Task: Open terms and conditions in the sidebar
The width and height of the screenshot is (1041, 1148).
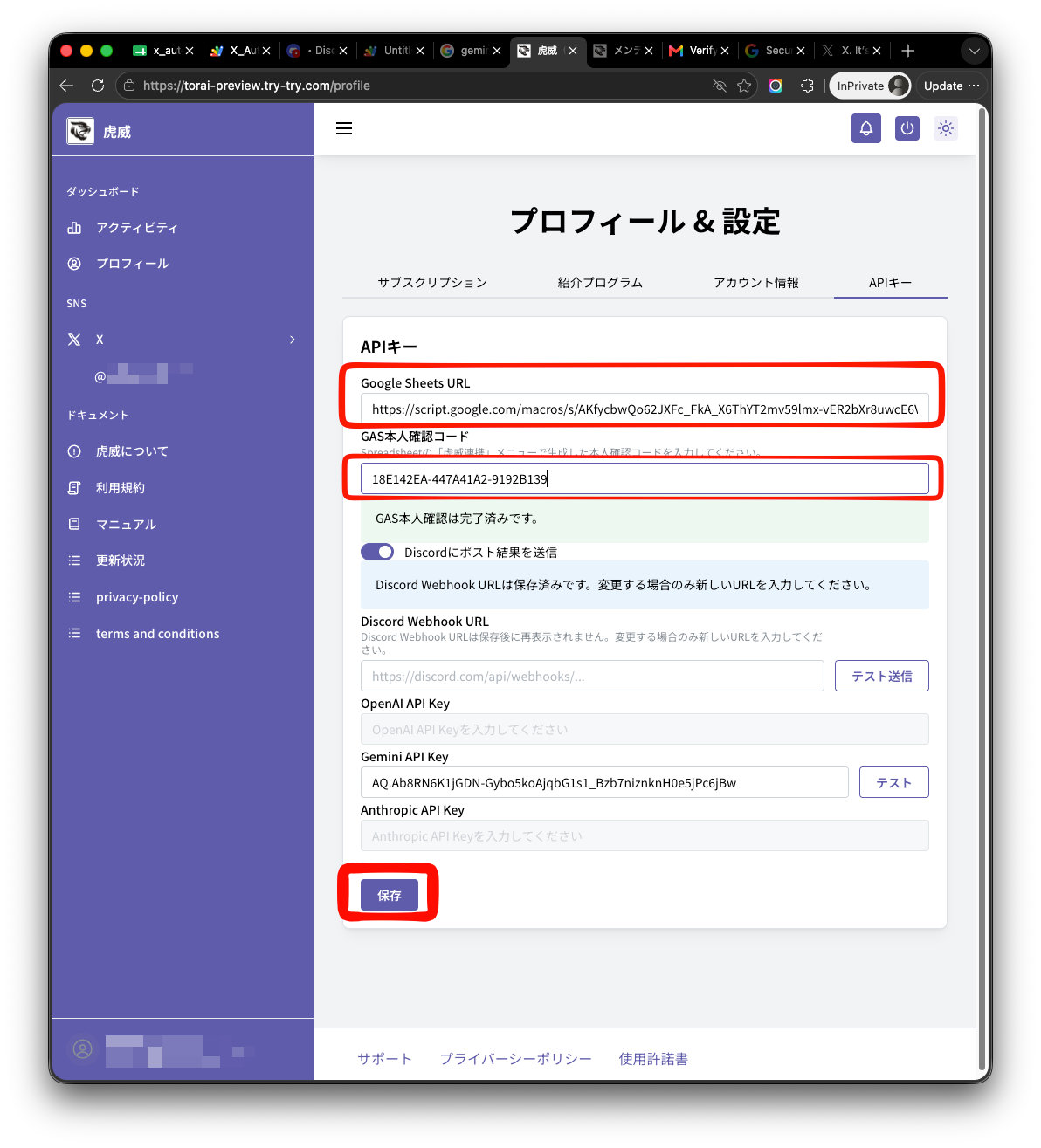Action: tap(157, 634)
